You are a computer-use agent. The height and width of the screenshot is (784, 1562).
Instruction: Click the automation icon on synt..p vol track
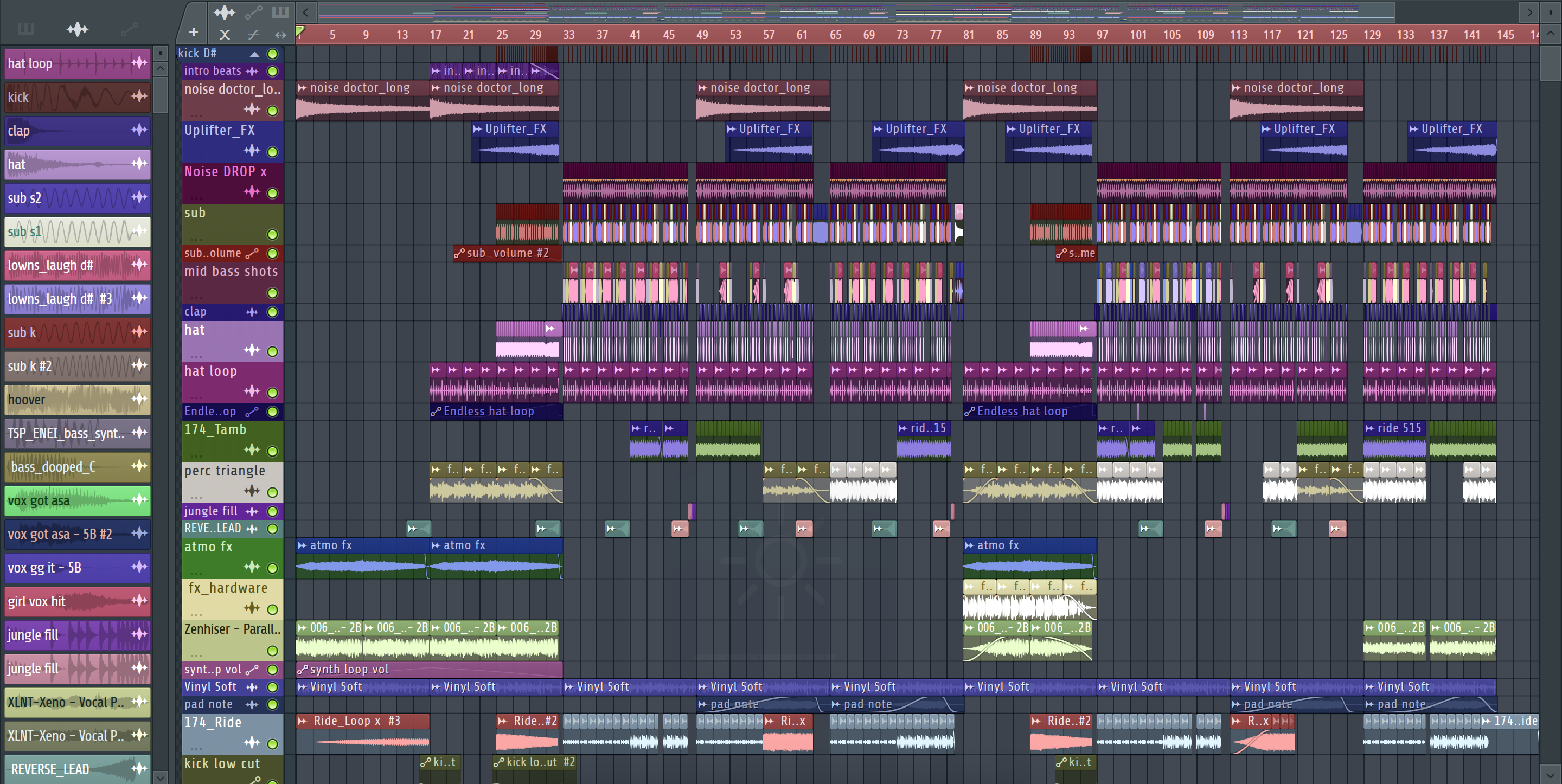[252, 670]
